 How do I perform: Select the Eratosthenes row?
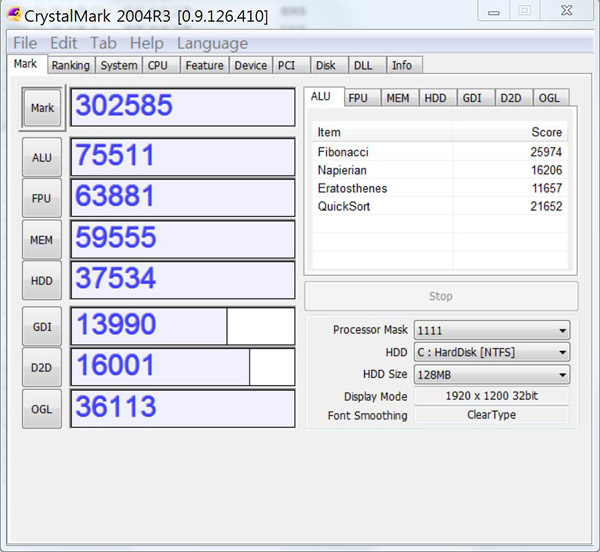pos(440,188)
